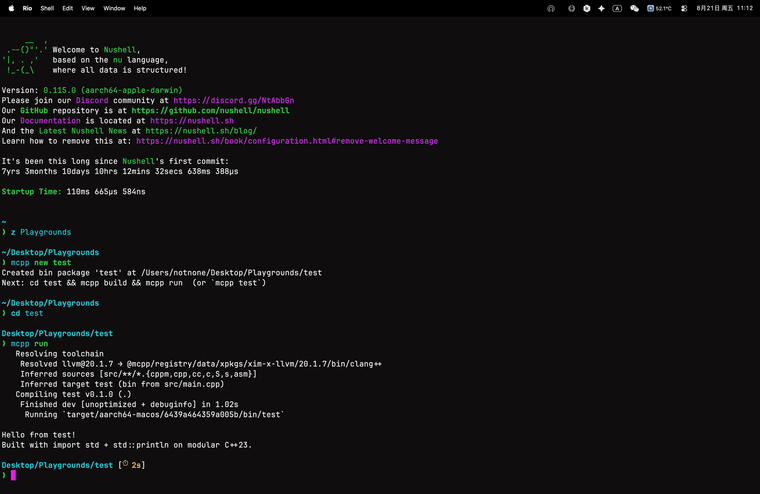The height and width of the screenshot is (494, 760).
Task: Click the 'Resolved llvm@20.1.7' output line
Action: point(201,364)
